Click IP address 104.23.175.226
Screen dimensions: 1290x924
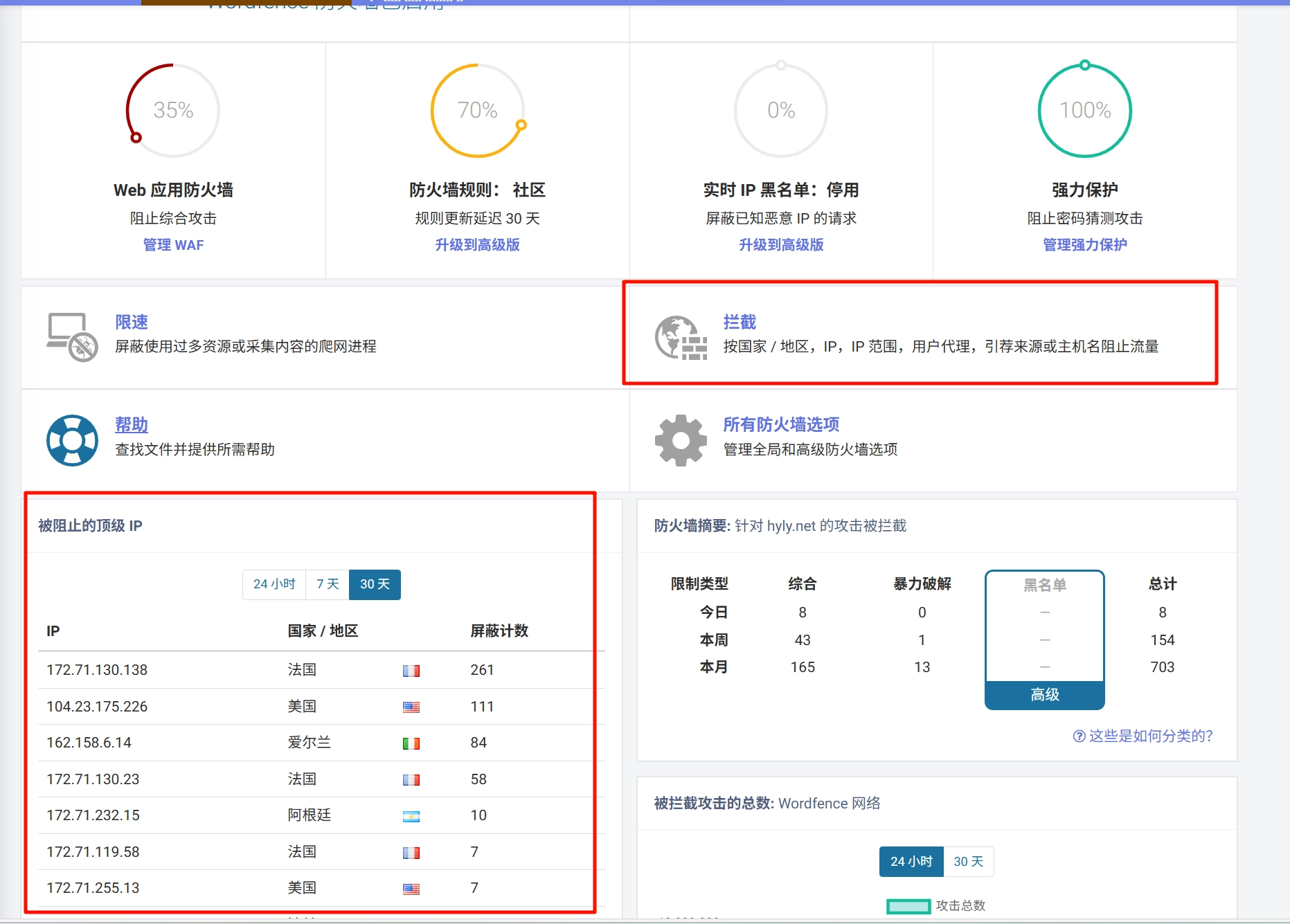click(x=97, y=707)
